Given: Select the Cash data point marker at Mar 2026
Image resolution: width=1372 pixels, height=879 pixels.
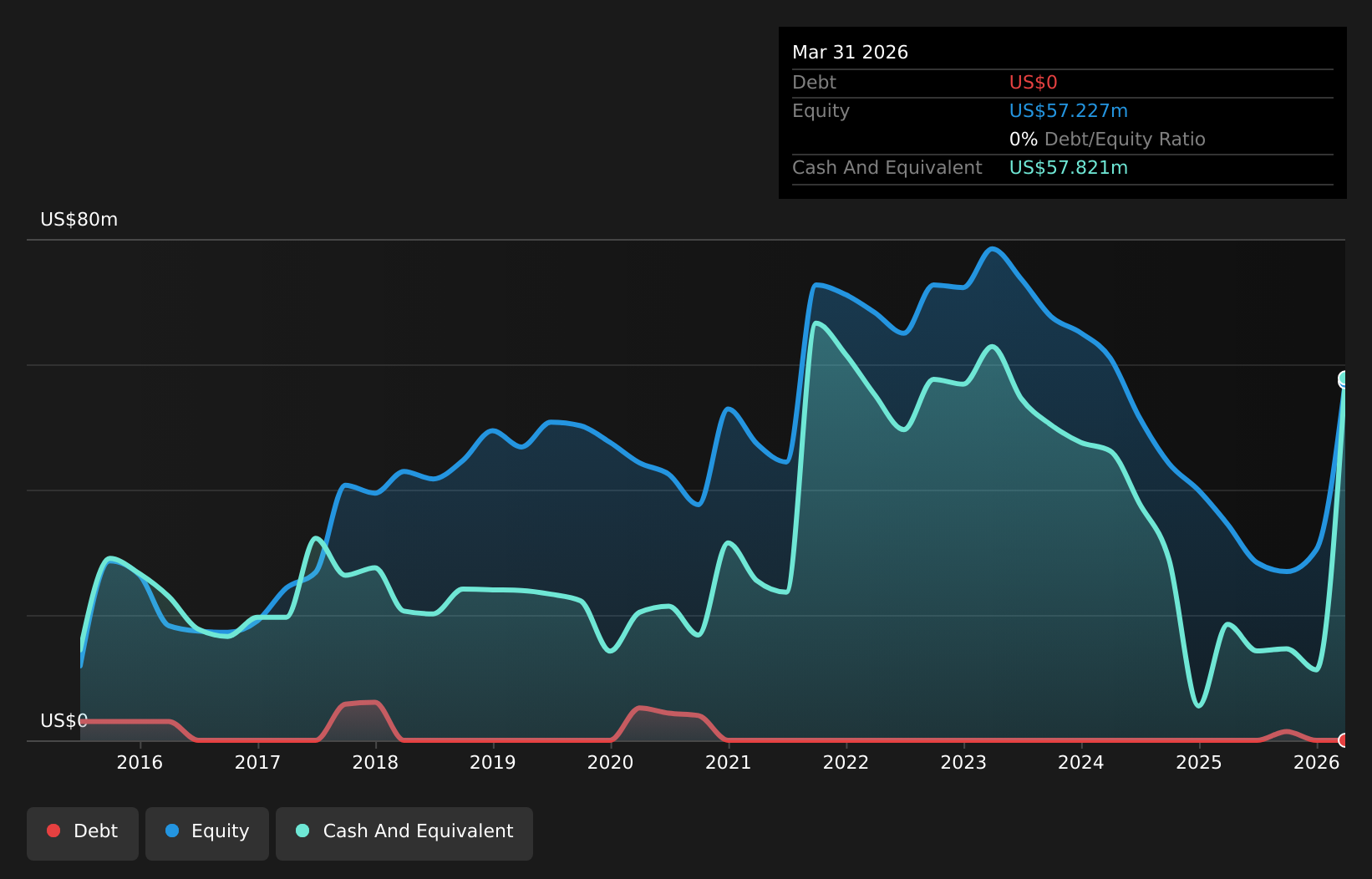Looking at the screenshot, I should pos(1344,379).
